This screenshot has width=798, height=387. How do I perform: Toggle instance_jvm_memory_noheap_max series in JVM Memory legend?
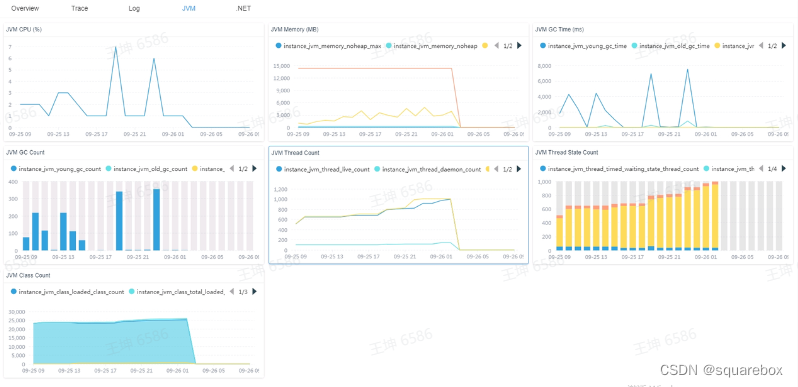click(328, 46)
